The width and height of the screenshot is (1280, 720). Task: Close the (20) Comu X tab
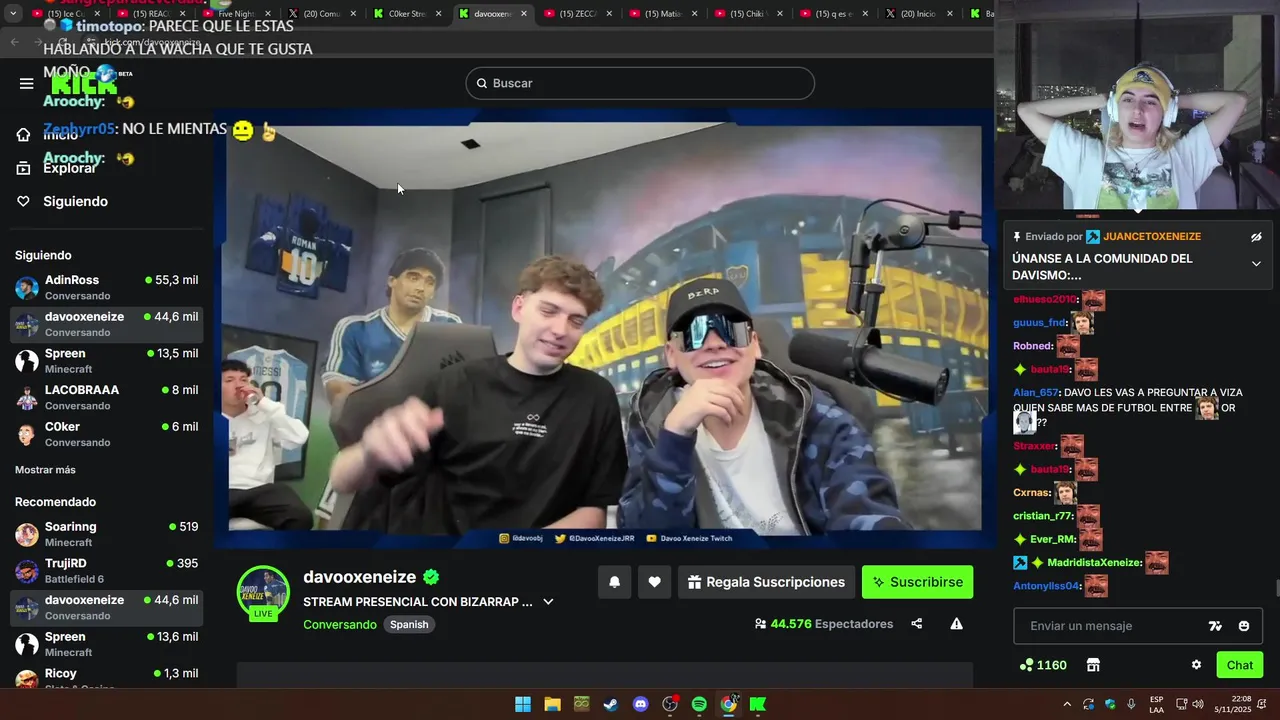[353, 14]
